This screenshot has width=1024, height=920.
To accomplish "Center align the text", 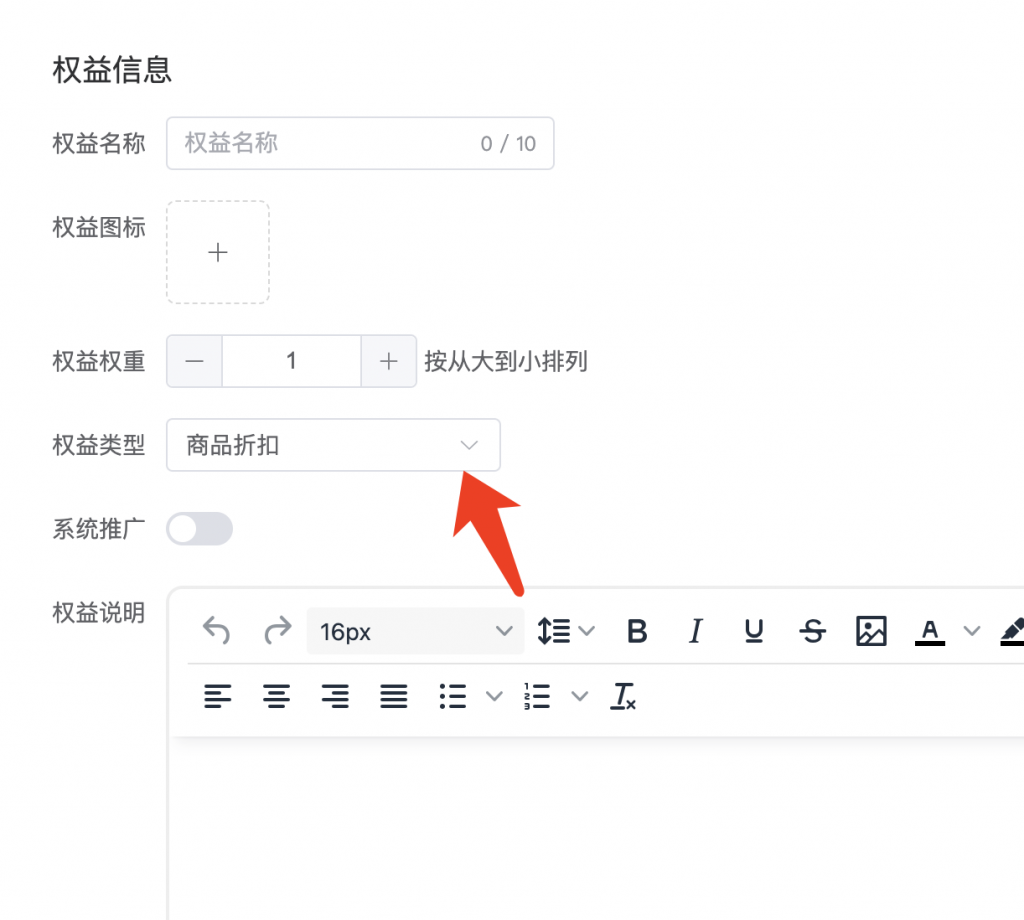I will click(276, 697).
